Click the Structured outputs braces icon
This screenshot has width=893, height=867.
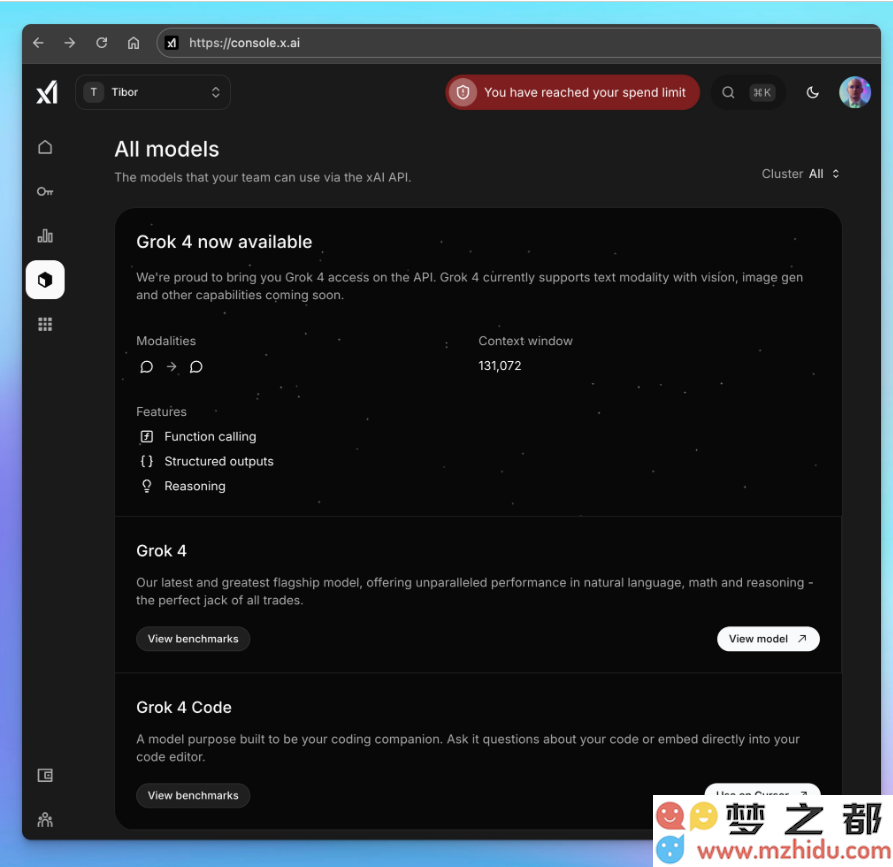pyautogui.click(x=146, y=461)
